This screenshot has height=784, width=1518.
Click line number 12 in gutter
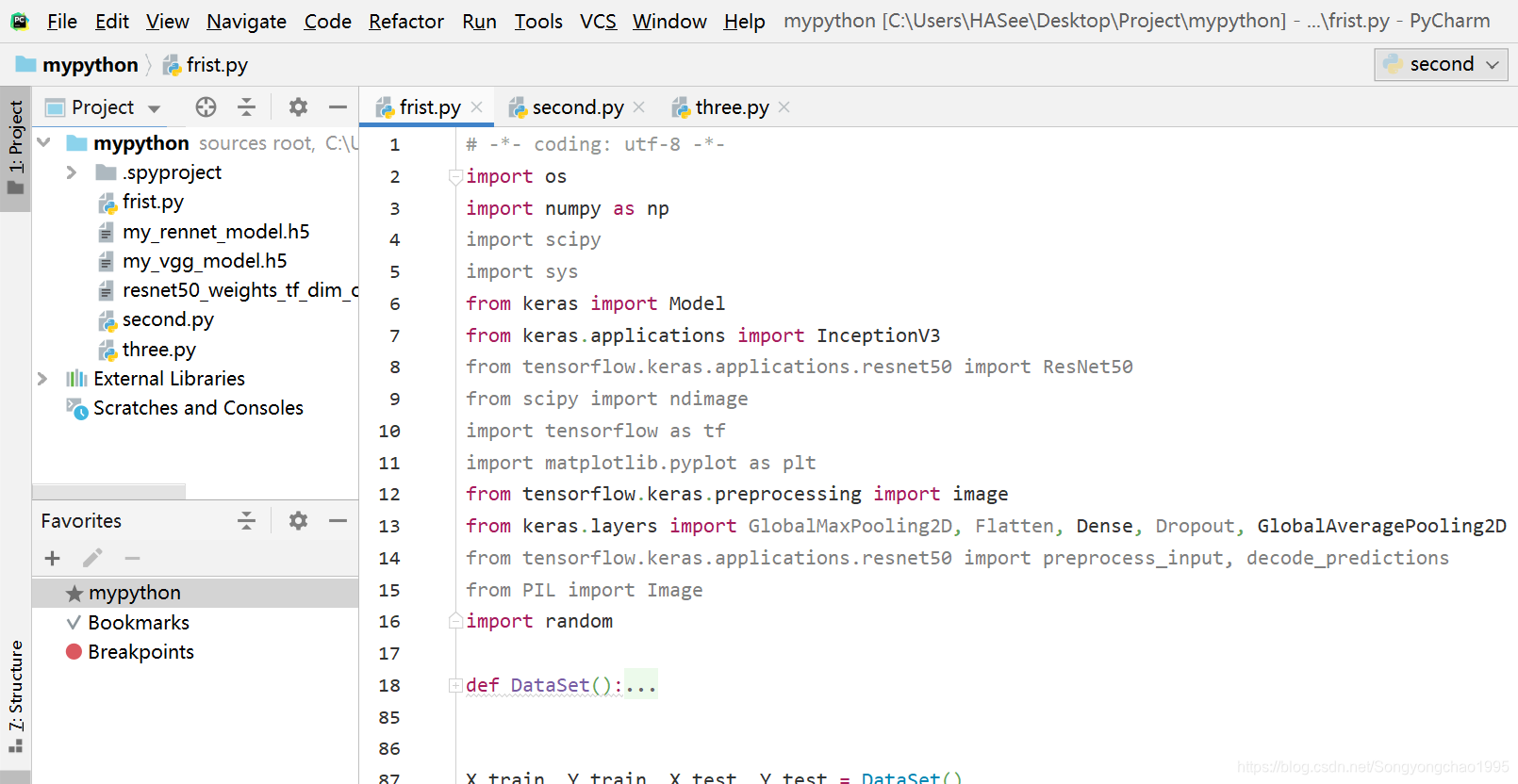pyautogui.click(x=389, y=494)
